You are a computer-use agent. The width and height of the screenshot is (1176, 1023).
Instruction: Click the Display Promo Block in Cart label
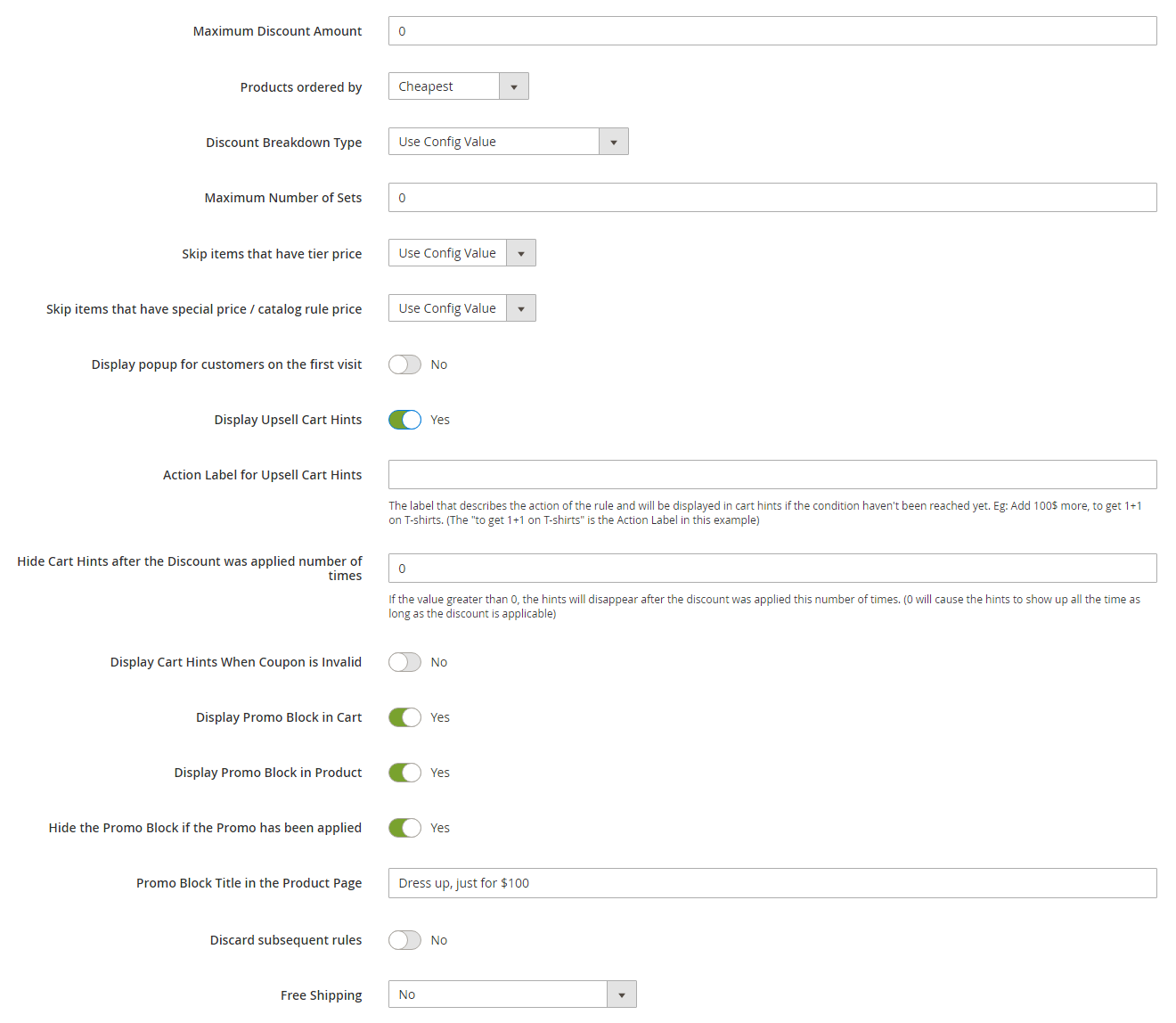(x=279, y=717)
